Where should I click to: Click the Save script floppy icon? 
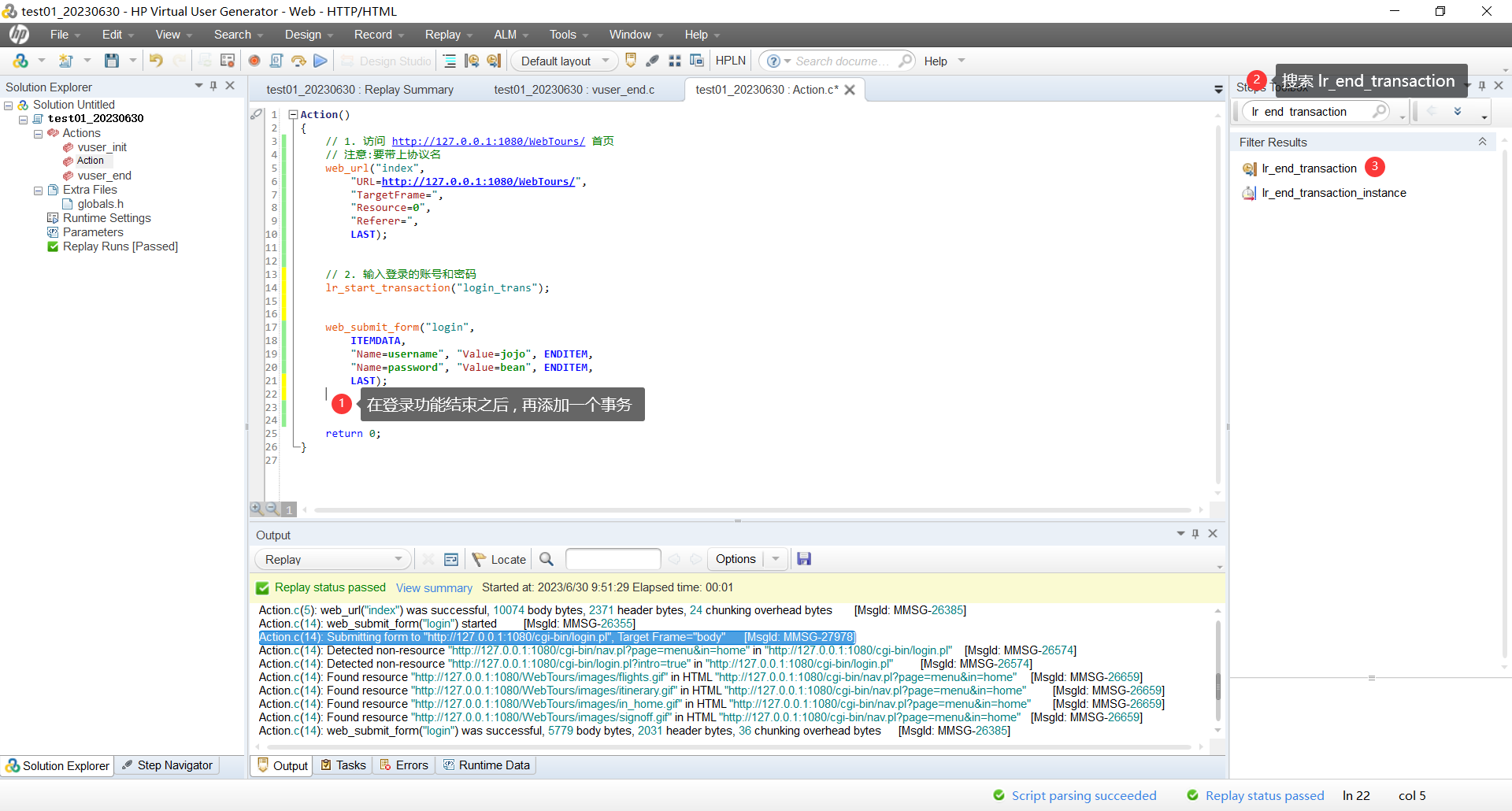pos(112,61)
